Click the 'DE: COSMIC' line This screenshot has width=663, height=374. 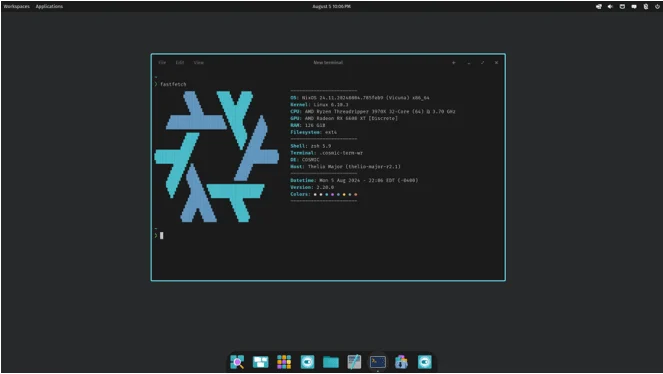click(304, 160)
